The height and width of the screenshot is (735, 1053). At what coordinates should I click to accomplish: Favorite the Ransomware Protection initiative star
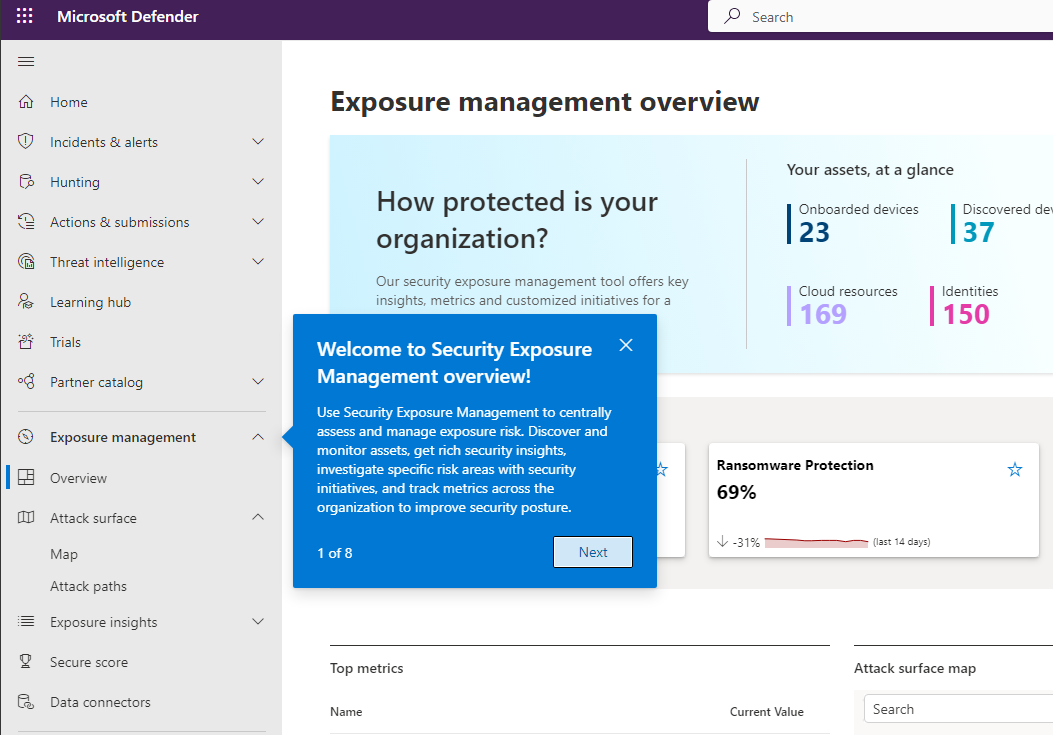click(1014, 468)
